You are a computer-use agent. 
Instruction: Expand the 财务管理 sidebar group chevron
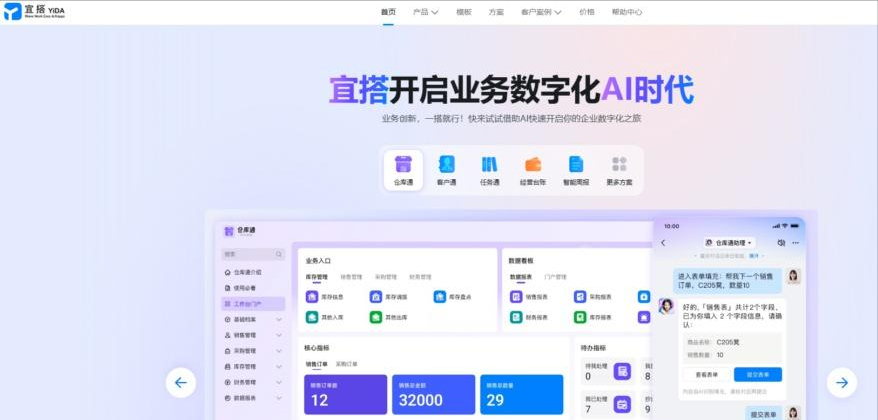coord(279,382)
